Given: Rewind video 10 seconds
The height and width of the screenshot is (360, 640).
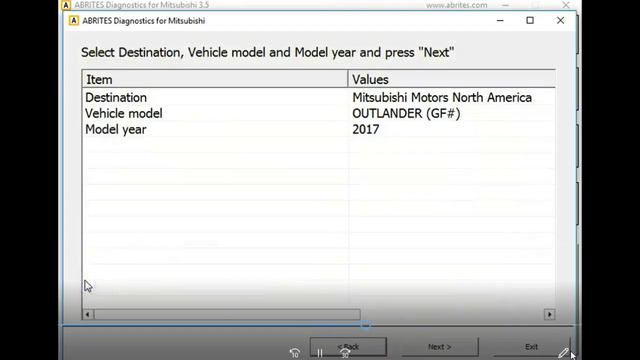Looking at the screenshot, I should (295, 353).
